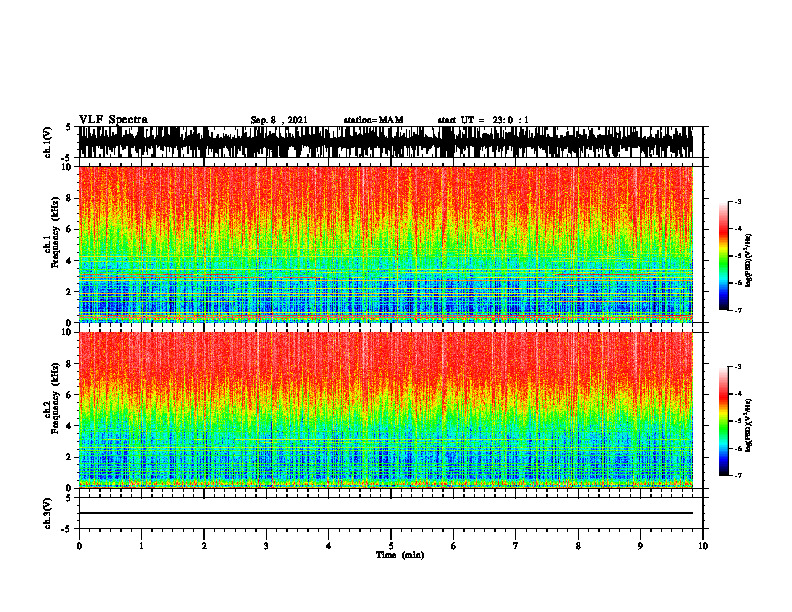This screenshot has height=612, width=792.
Task: Click the time axis tick label "6"
Action: (x=454, y=546)
